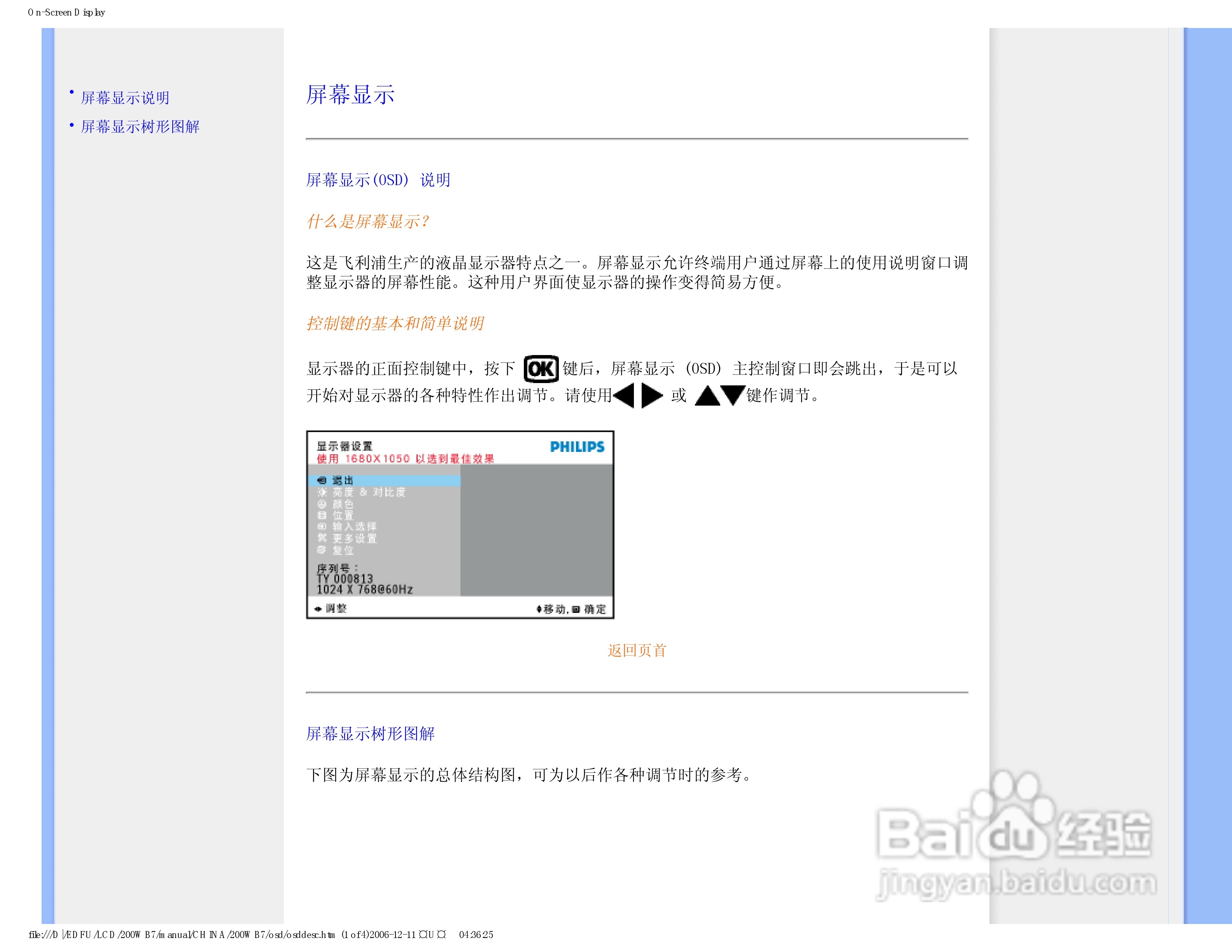The height and width of the screenshot is (952, 1232).
Task: Select 位置 position item in OSD menu
Action: (x=342, y=515)
